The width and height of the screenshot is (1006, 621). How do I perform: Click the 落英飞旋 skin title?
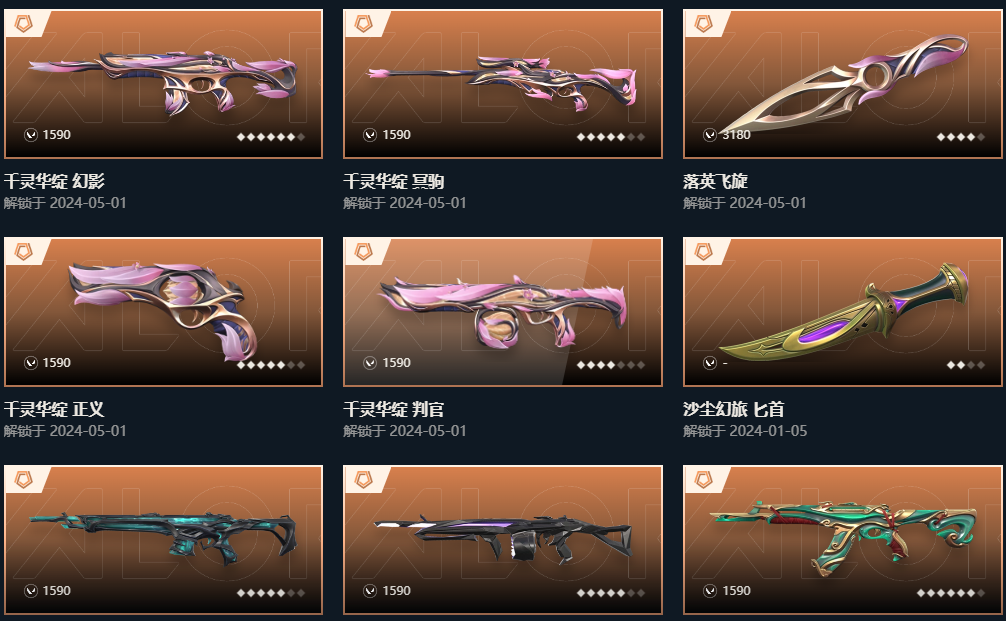coord(715,182)
